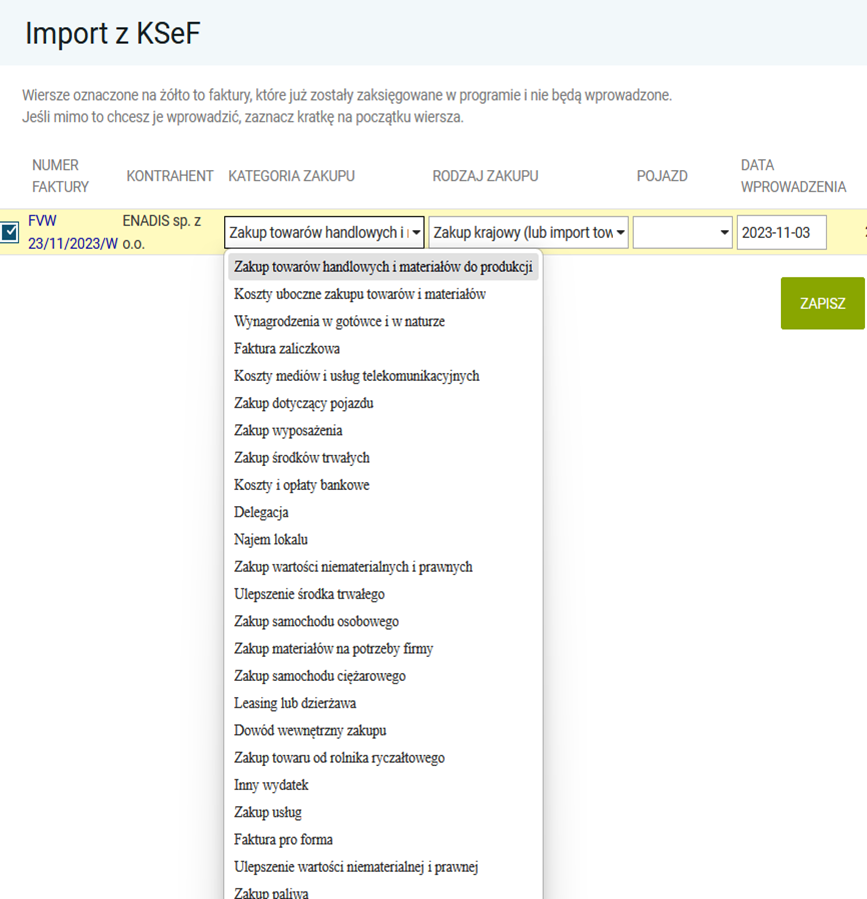The image size is (867, 899).
Task: Select Koszty uboczne zakupu towarów i materiałów
Action: click(x=360, y=294)
